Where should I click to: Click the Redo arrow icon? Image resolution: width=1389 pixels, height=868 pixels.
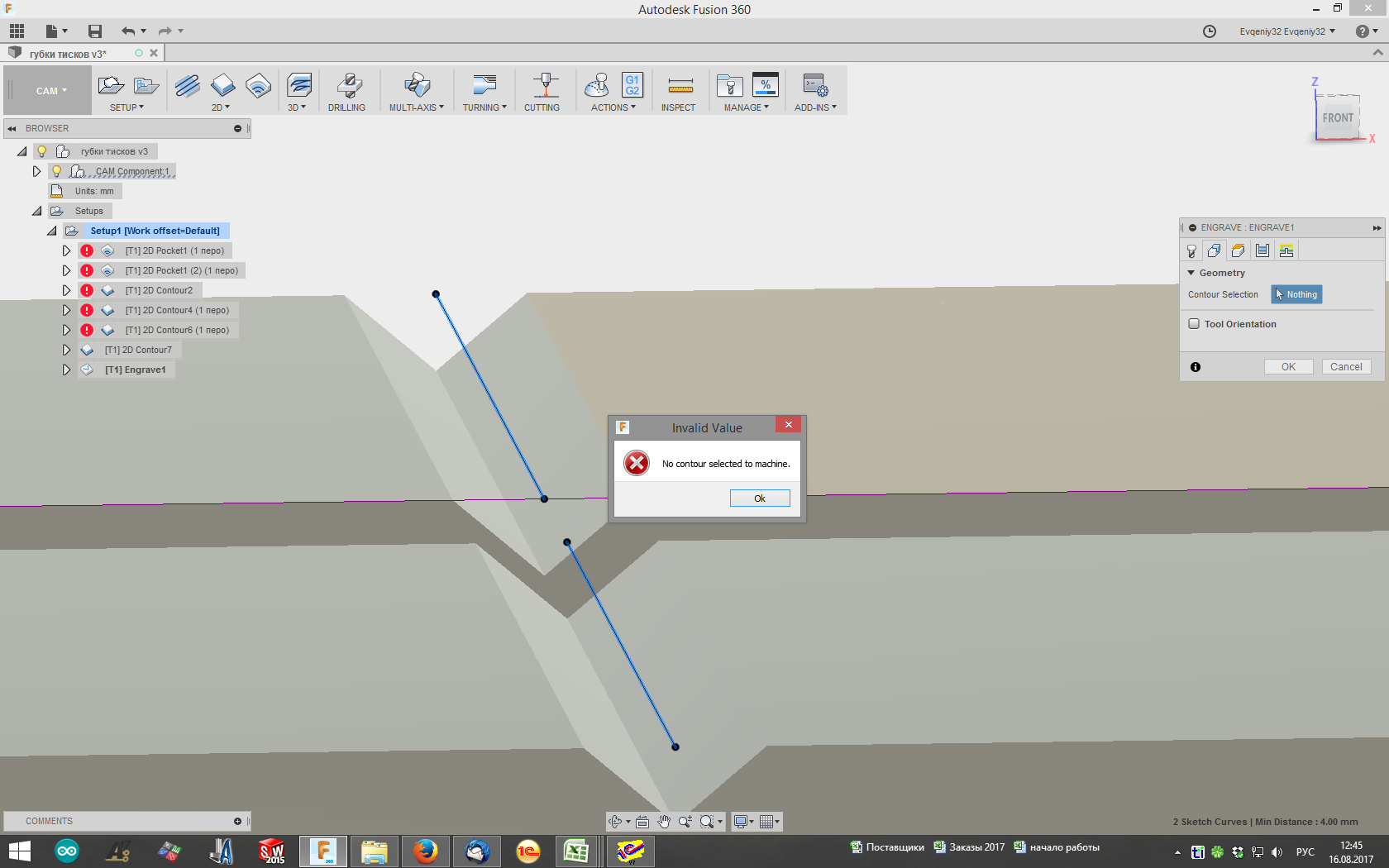coord(165,31)
